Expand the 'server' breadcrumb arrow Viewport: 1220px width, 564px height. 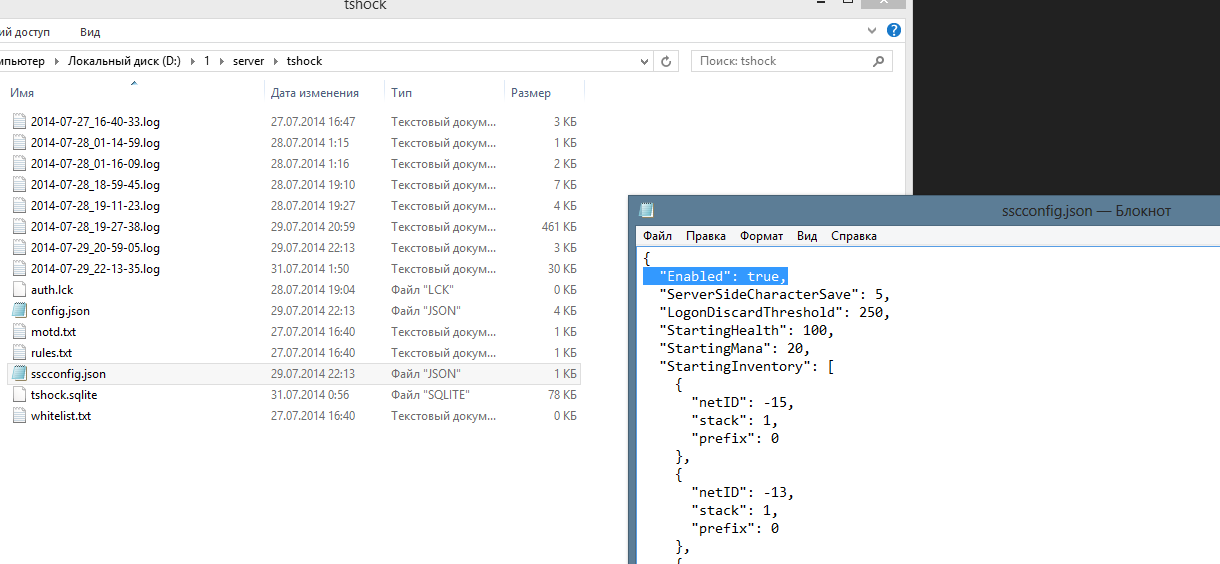(x=275, y=61)
